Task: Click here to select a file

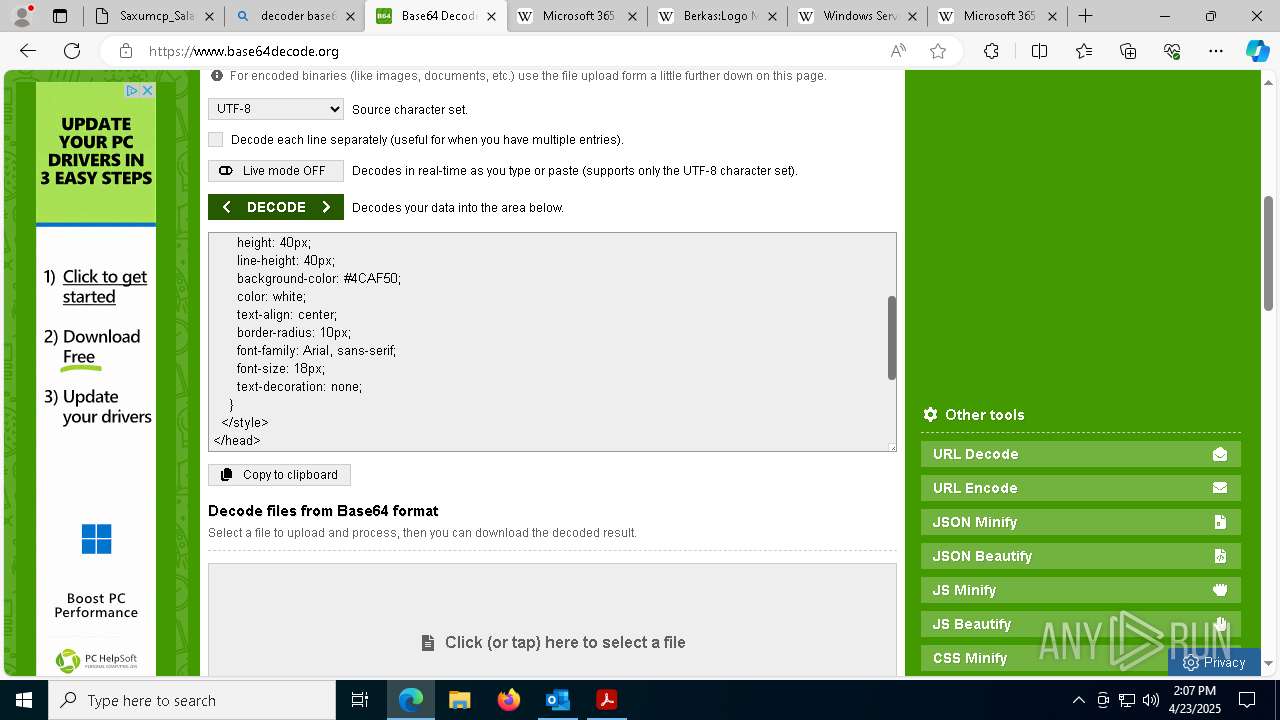Action: (x=554, y=642)
